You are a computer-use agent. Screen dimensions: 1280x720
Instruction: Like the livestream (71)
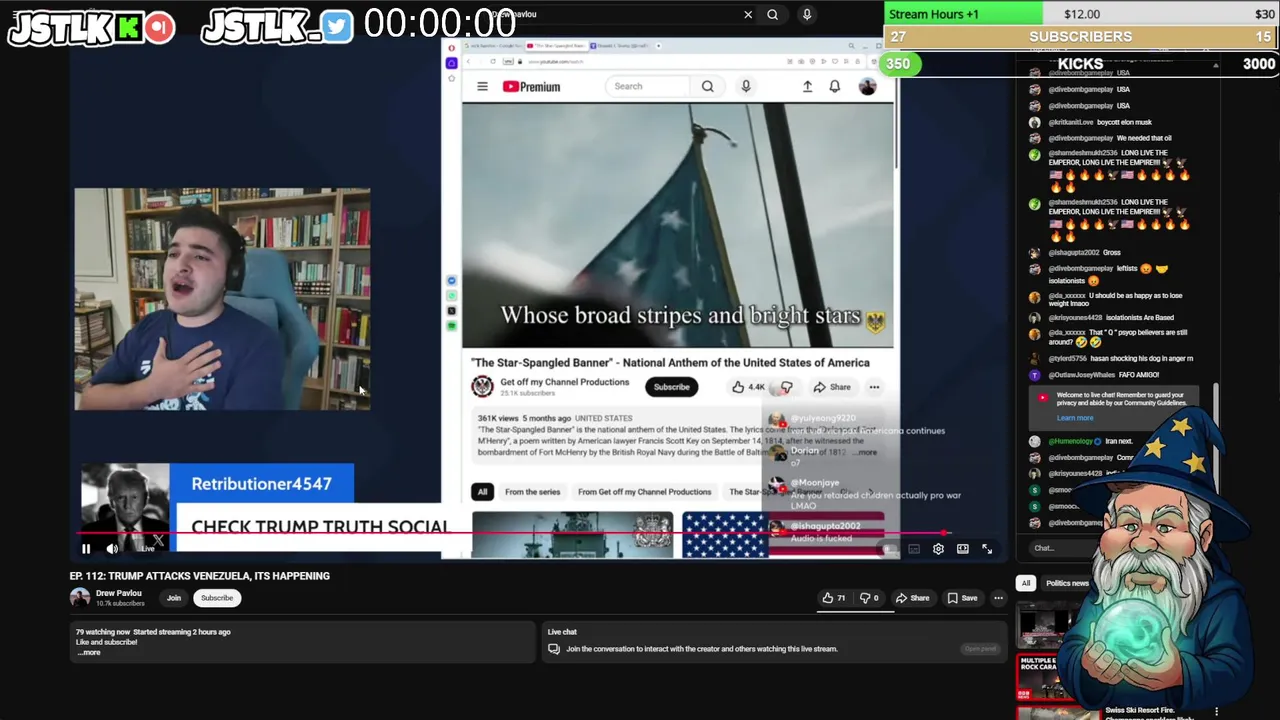pos(833,598)
